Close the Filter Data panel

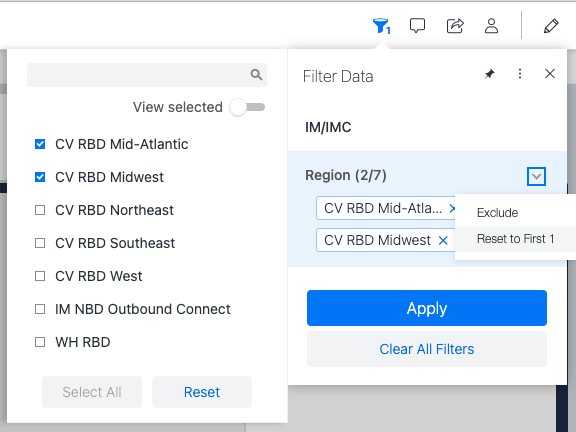(550, 74)
